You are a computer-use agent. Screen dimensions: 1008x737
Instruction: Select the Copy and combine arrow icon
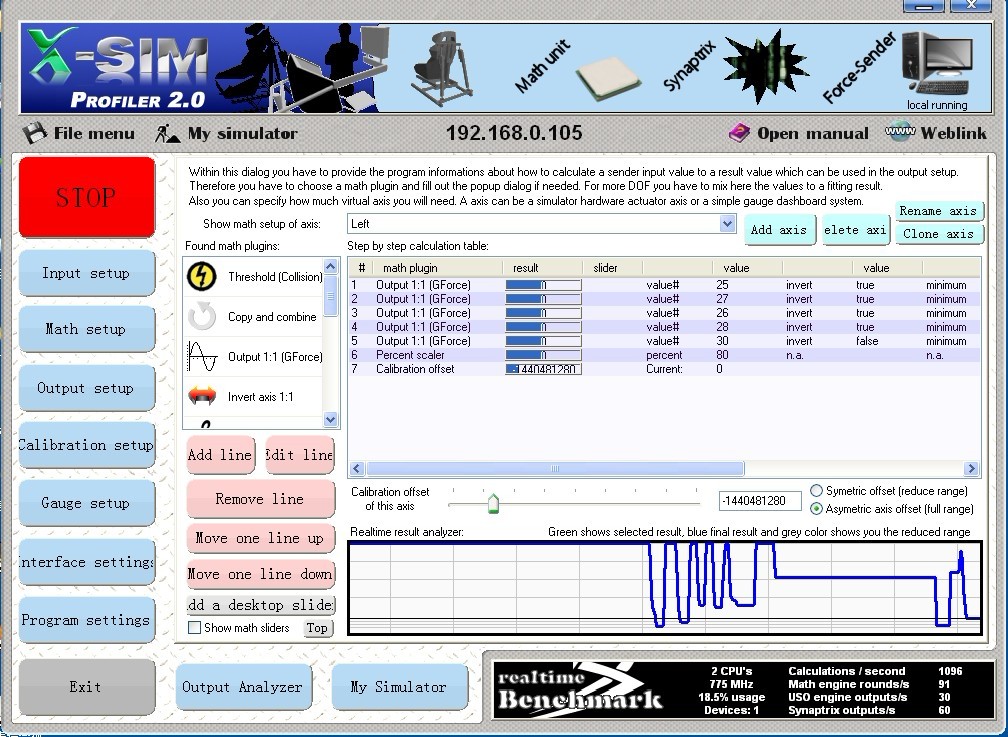tap(202, 316)
